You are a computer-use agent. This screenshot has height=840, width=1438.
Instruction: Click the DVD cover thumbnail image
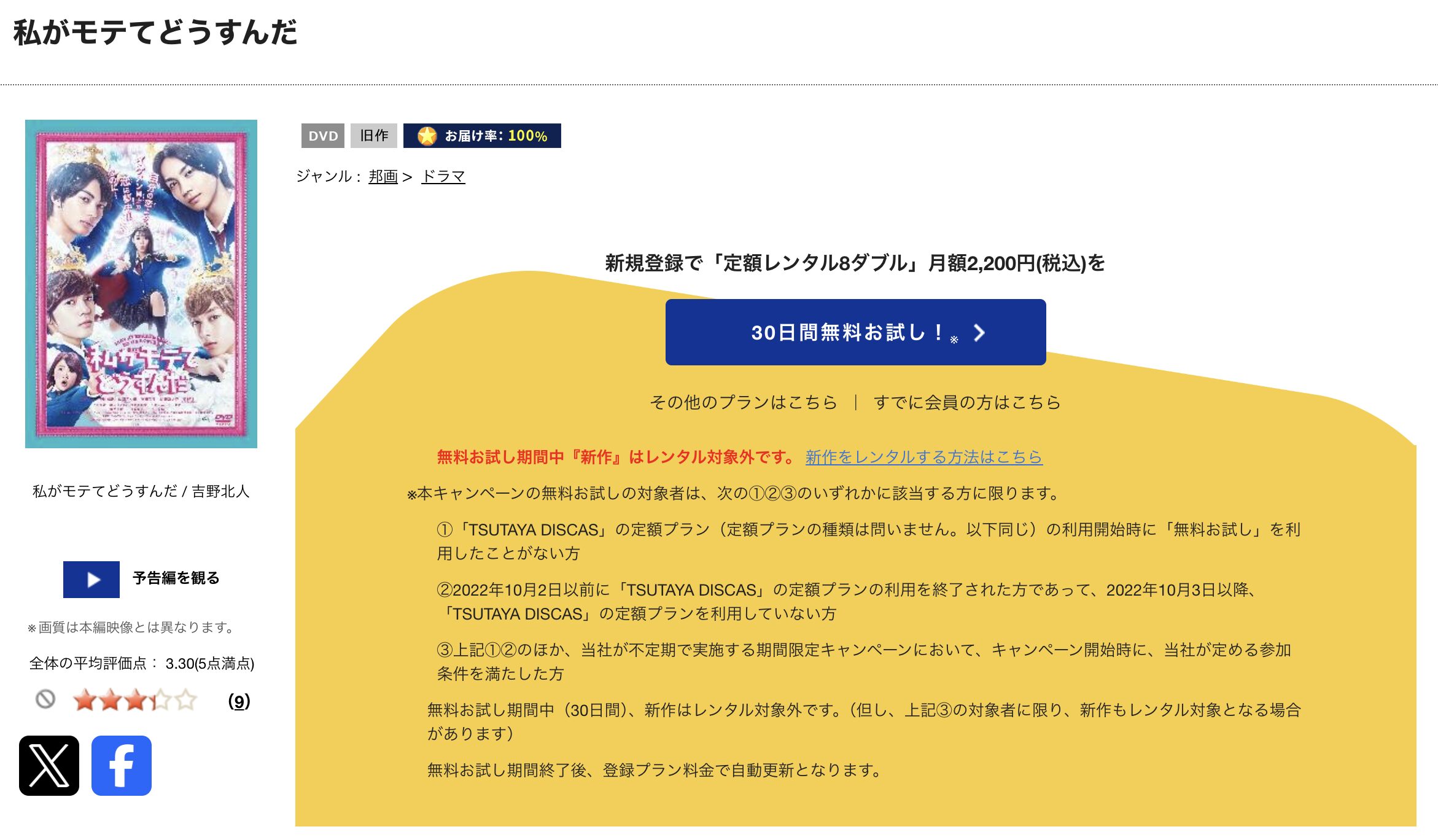(x=141, y=284)
